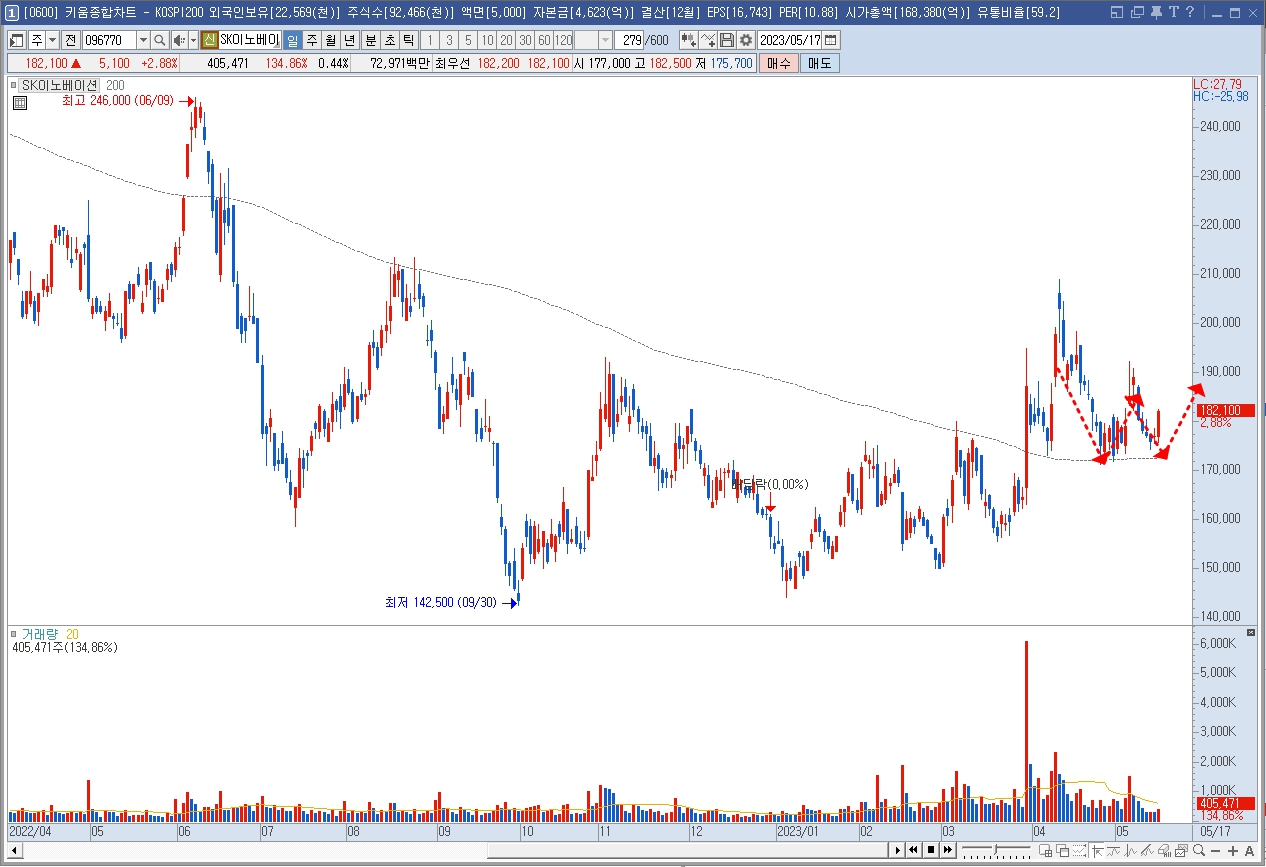
Task: Click the green 신 badge icon
Action: point(210,40)
